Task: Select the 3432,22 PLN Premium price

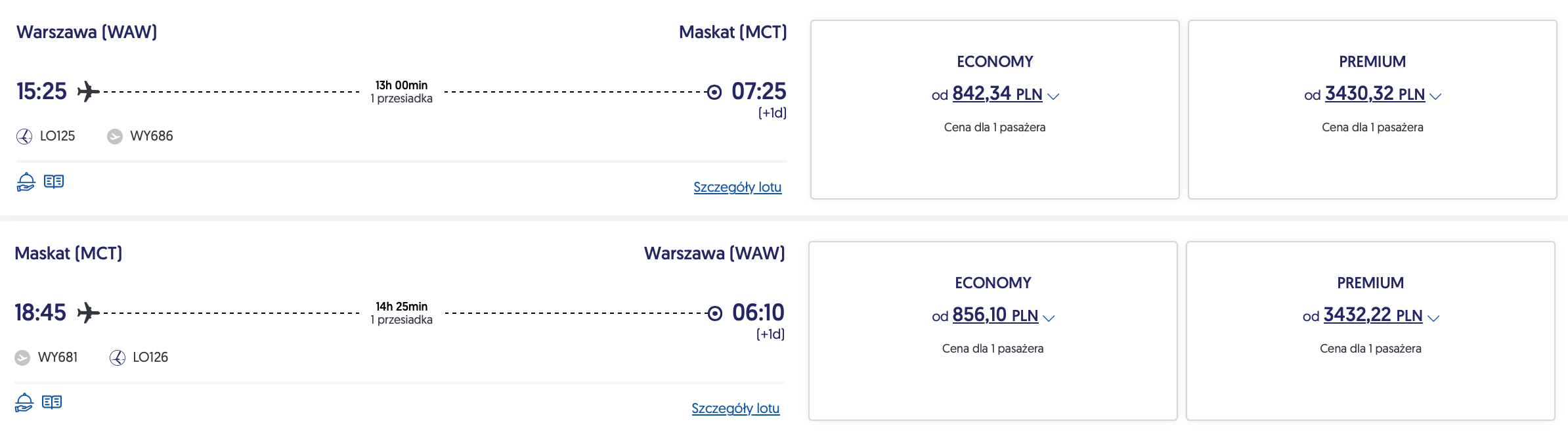Action: (x=1372, y=315)
